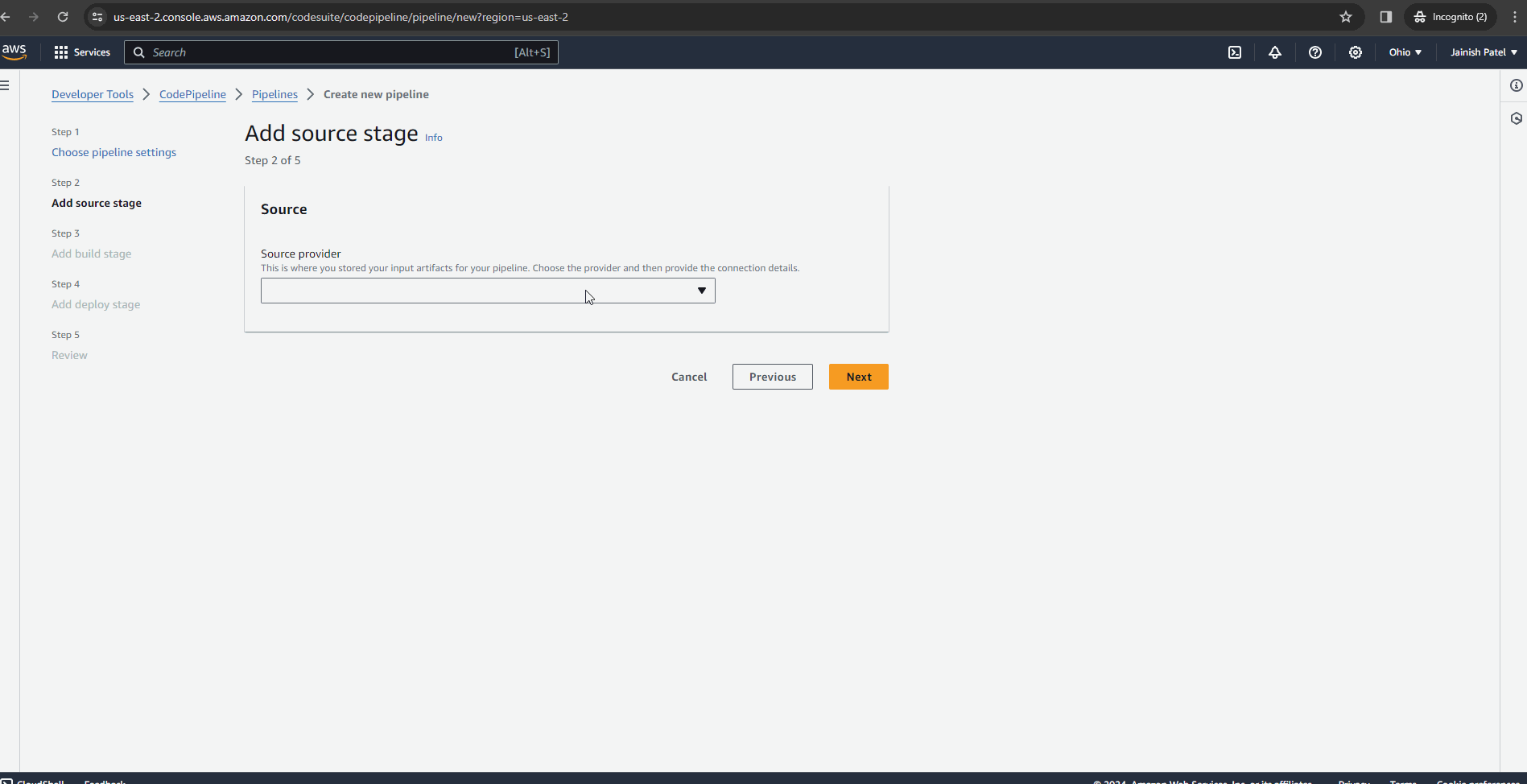Open the info panel icon on right edge
The image size is (1527, 784).
pos(1517,85)
